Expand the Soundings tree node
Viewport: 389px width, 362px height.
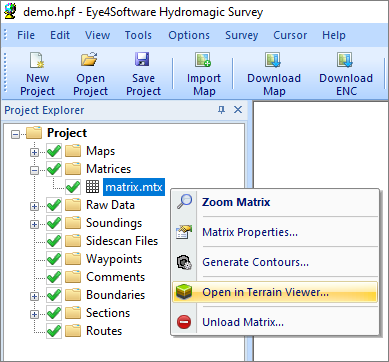[34, 225]
